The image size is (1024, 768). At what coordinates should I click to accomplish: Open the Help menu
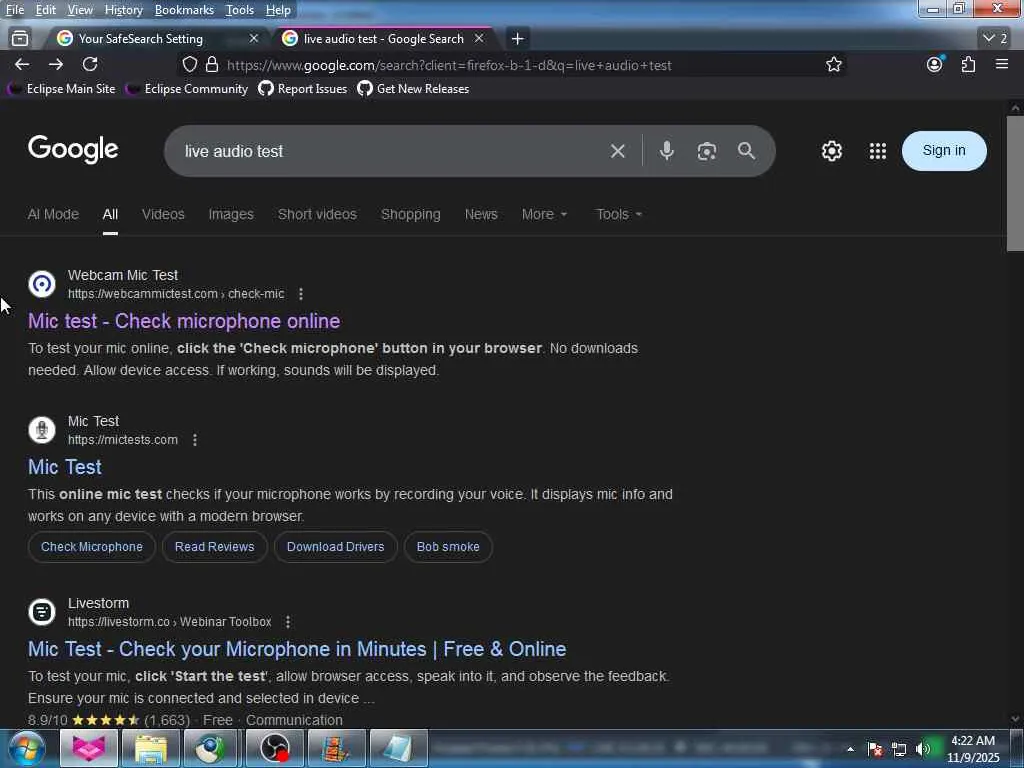pyautogui.click(x=278, y=10)
